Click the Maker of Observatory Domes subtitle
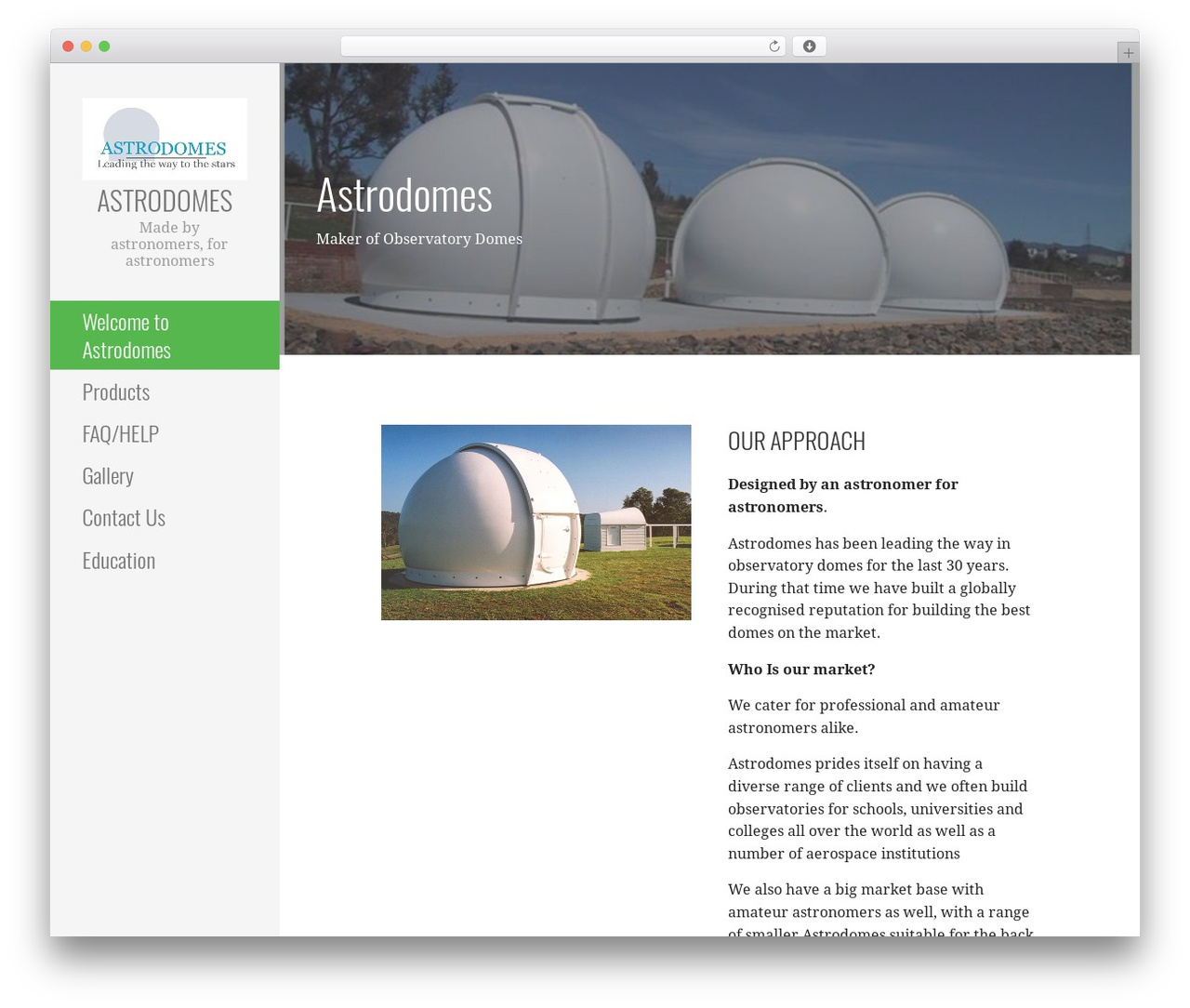Screen dimensions: 1190x1008 [419, 239]
